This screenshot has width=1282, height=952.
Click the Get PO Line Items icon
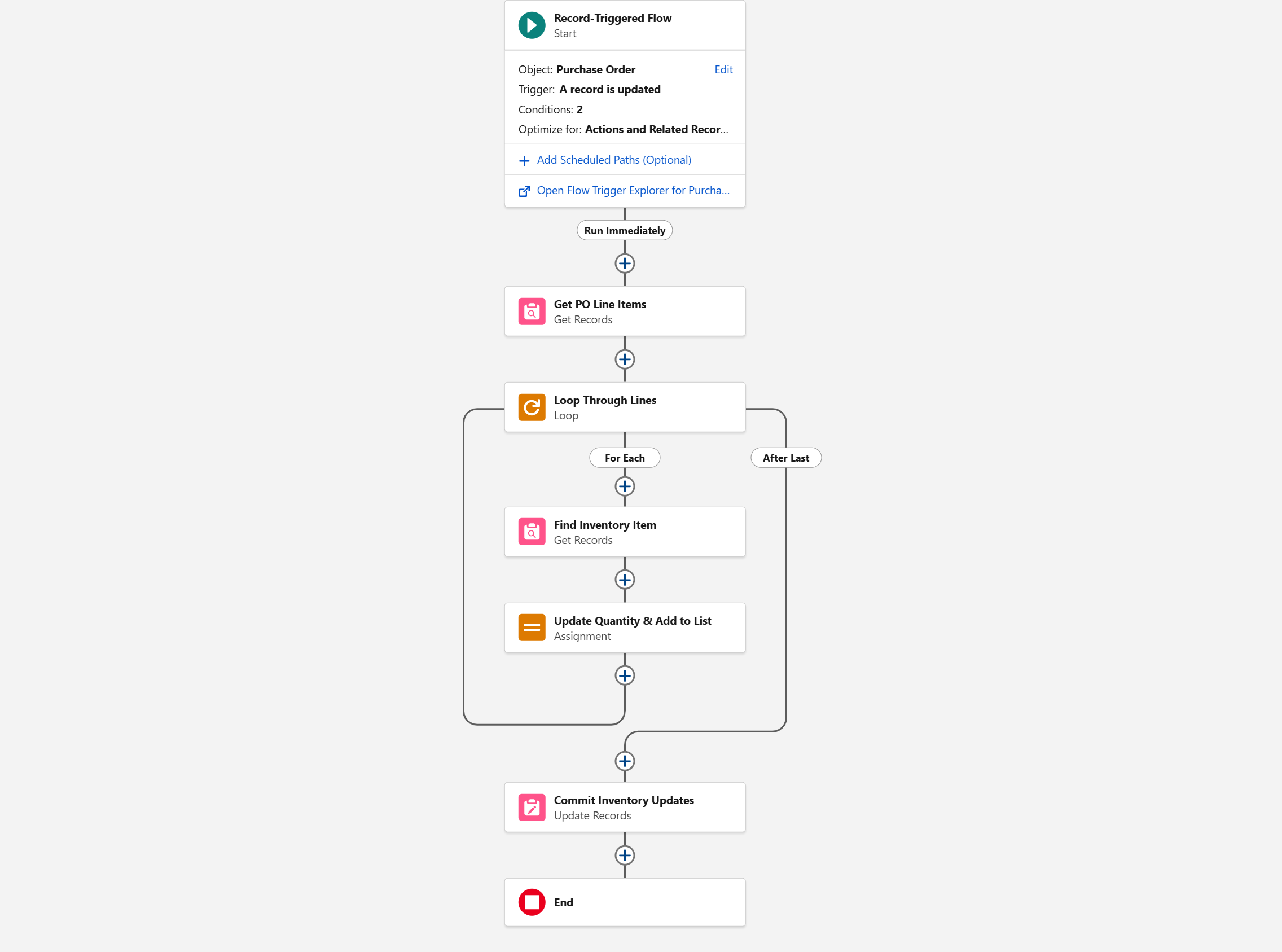[x=531, y=312]
